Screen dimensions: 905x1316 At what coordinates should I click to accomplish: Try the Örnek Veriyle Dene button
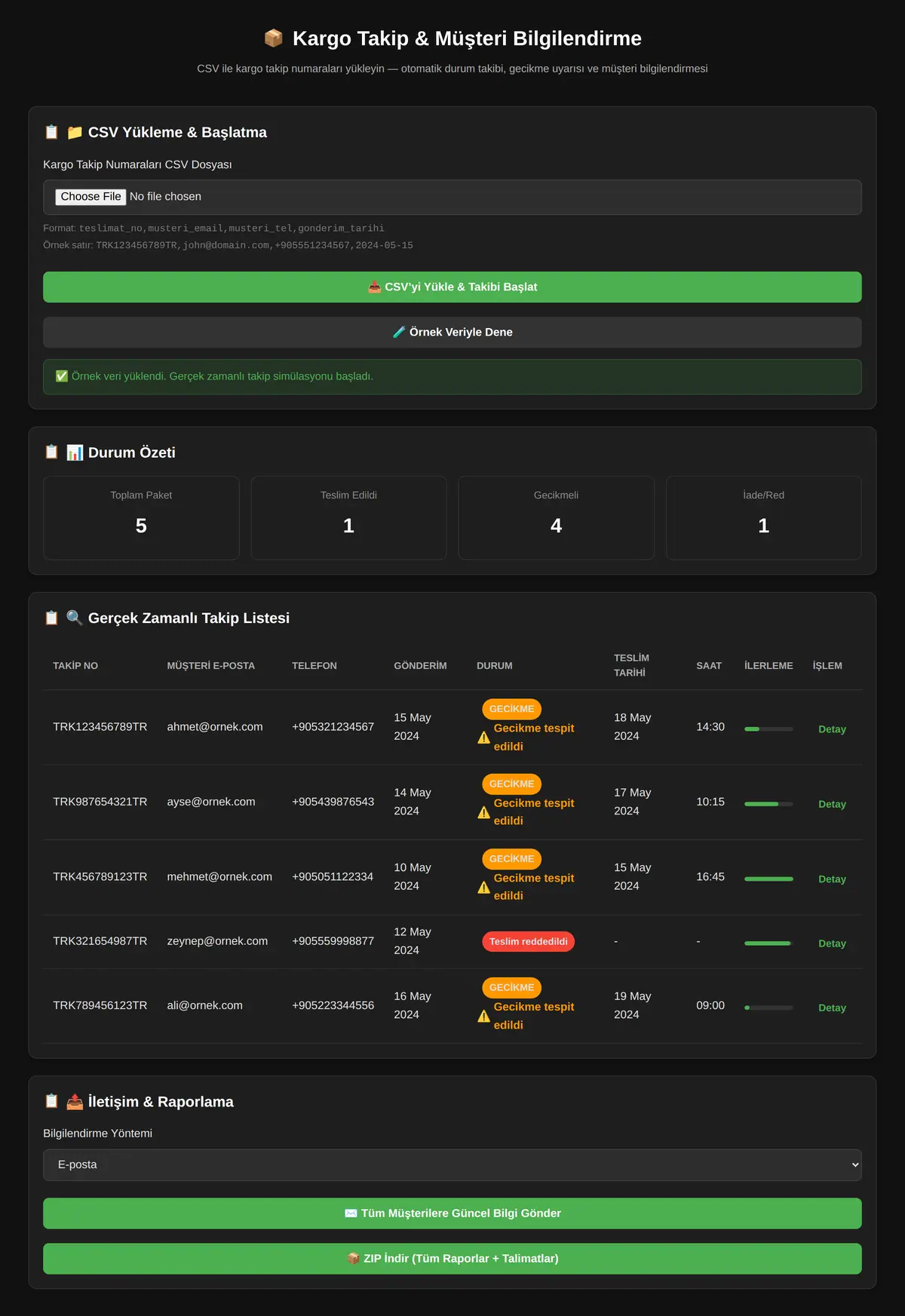[452, 333]
